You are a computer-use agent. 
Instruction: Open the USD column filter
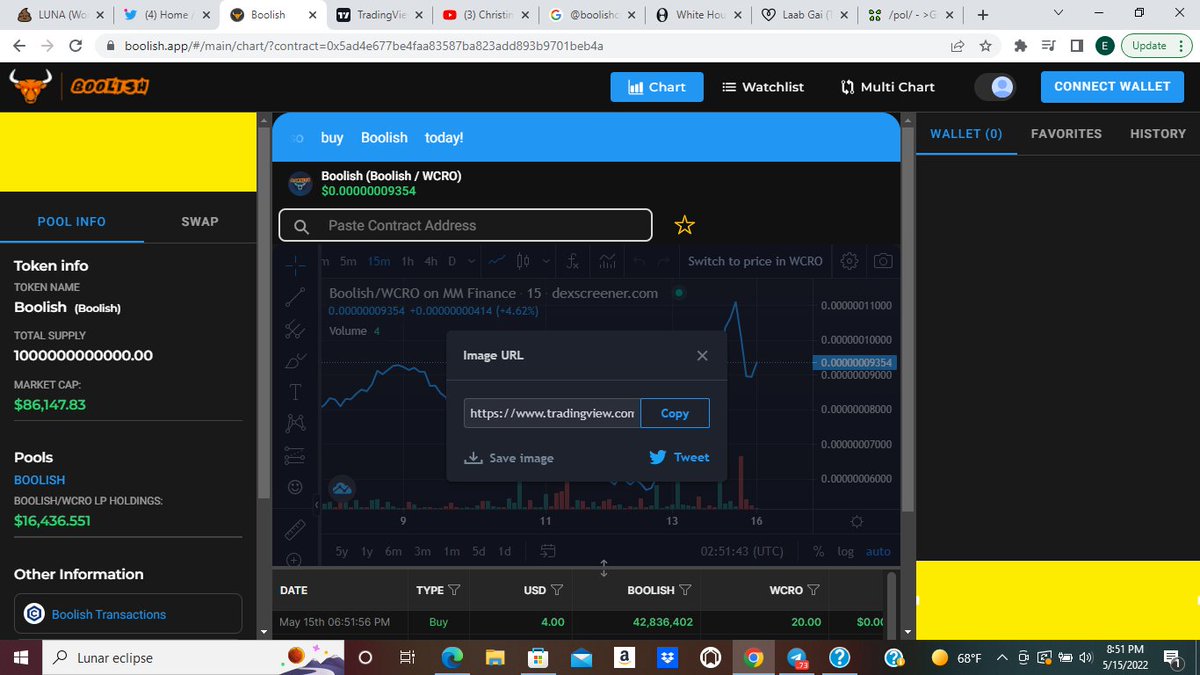(557, 590)
